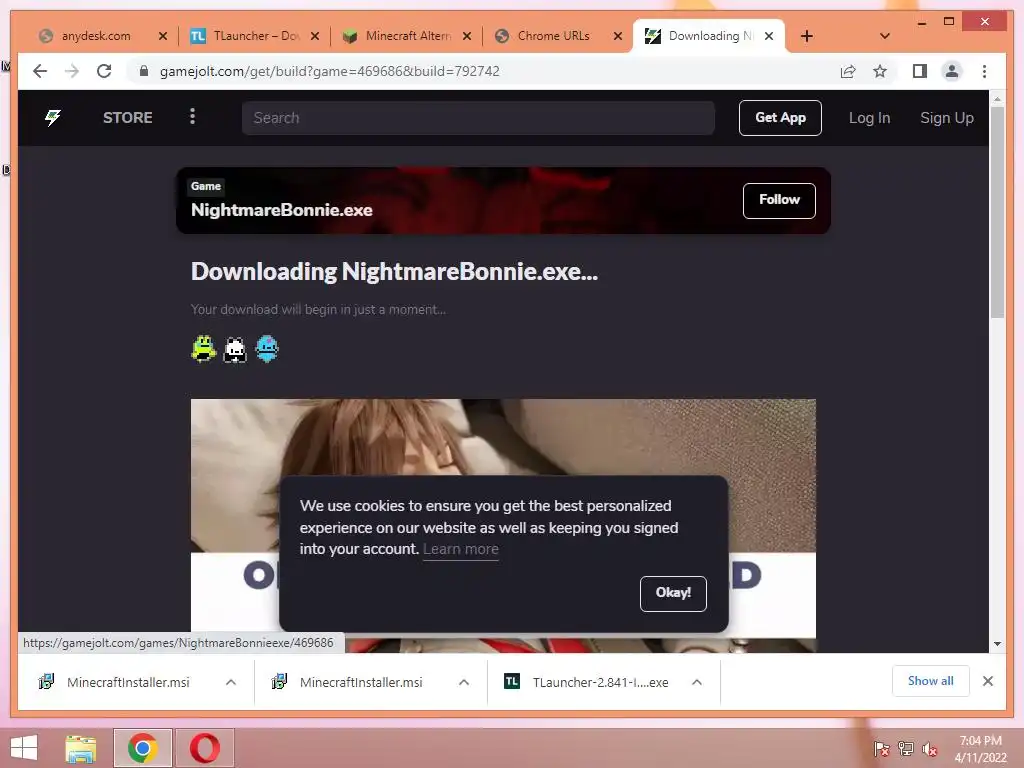Switch to the TLauncher tab
The height and width of the screenshot is (768, 1024).
[253, 36]
